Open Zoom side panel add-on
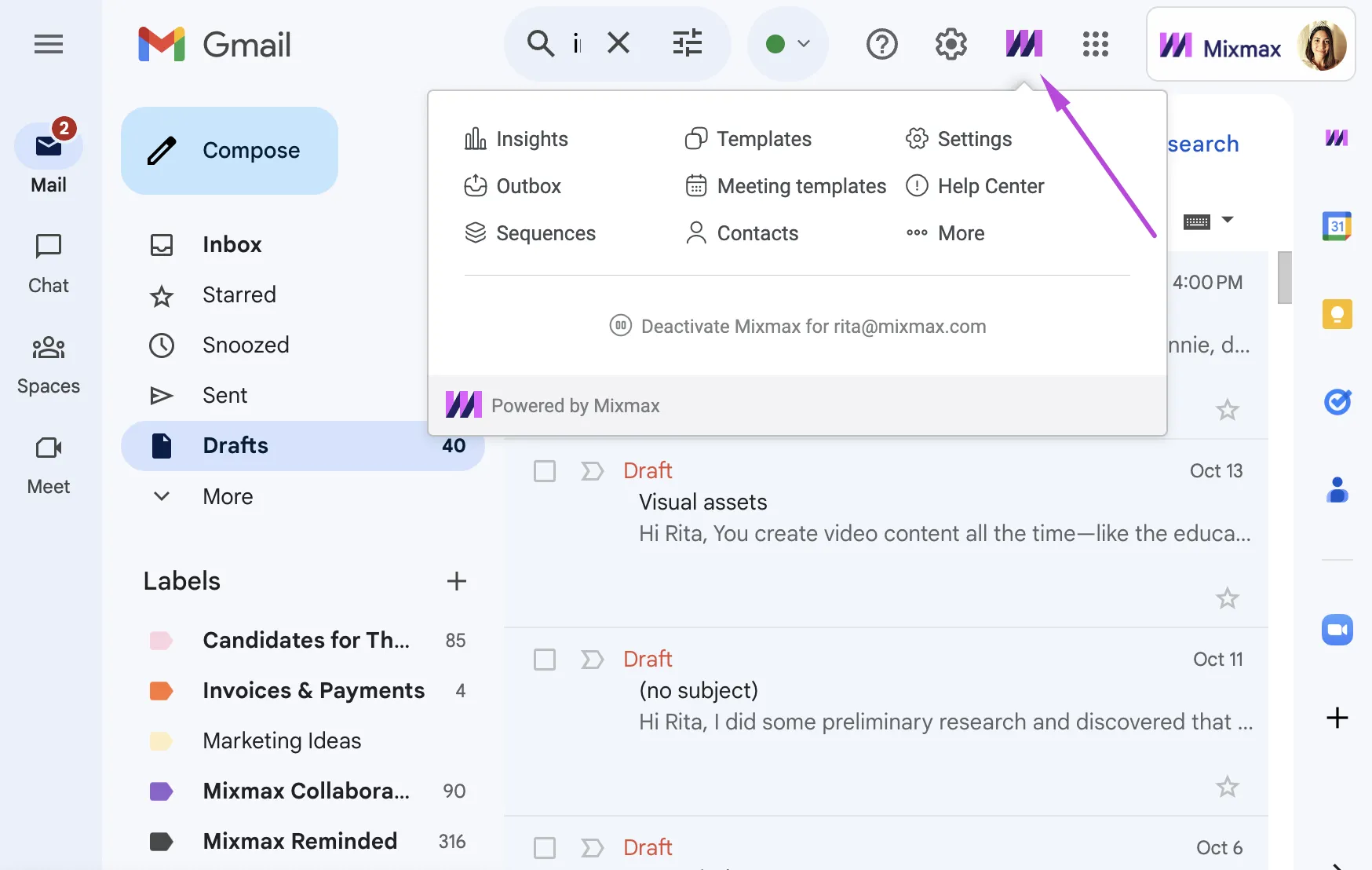The width and height of the screenshot is (1372, 870). [x=1337, y=630]
